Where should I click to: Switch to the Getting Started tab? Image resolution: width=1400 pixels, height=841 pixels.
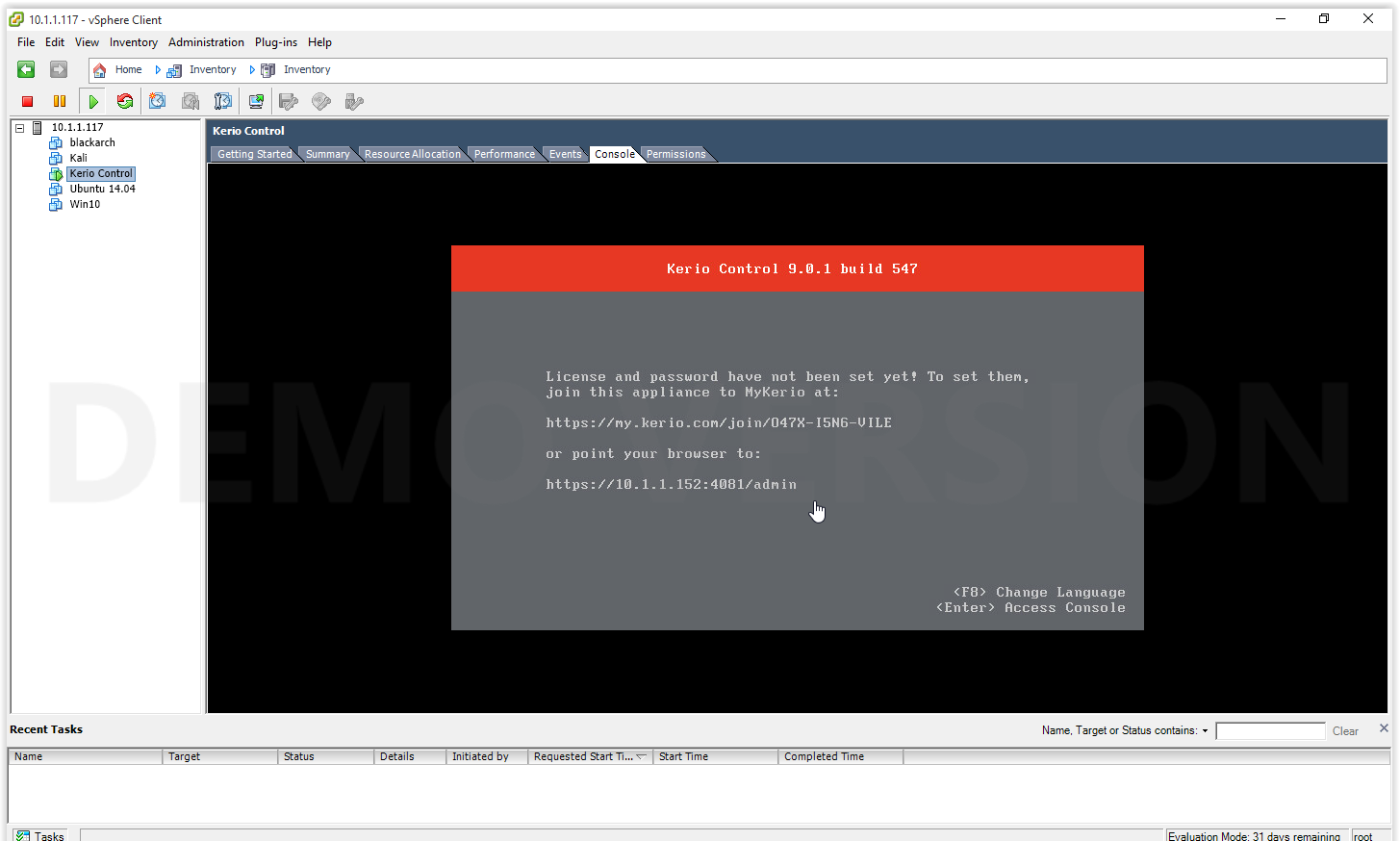[254, 154]
